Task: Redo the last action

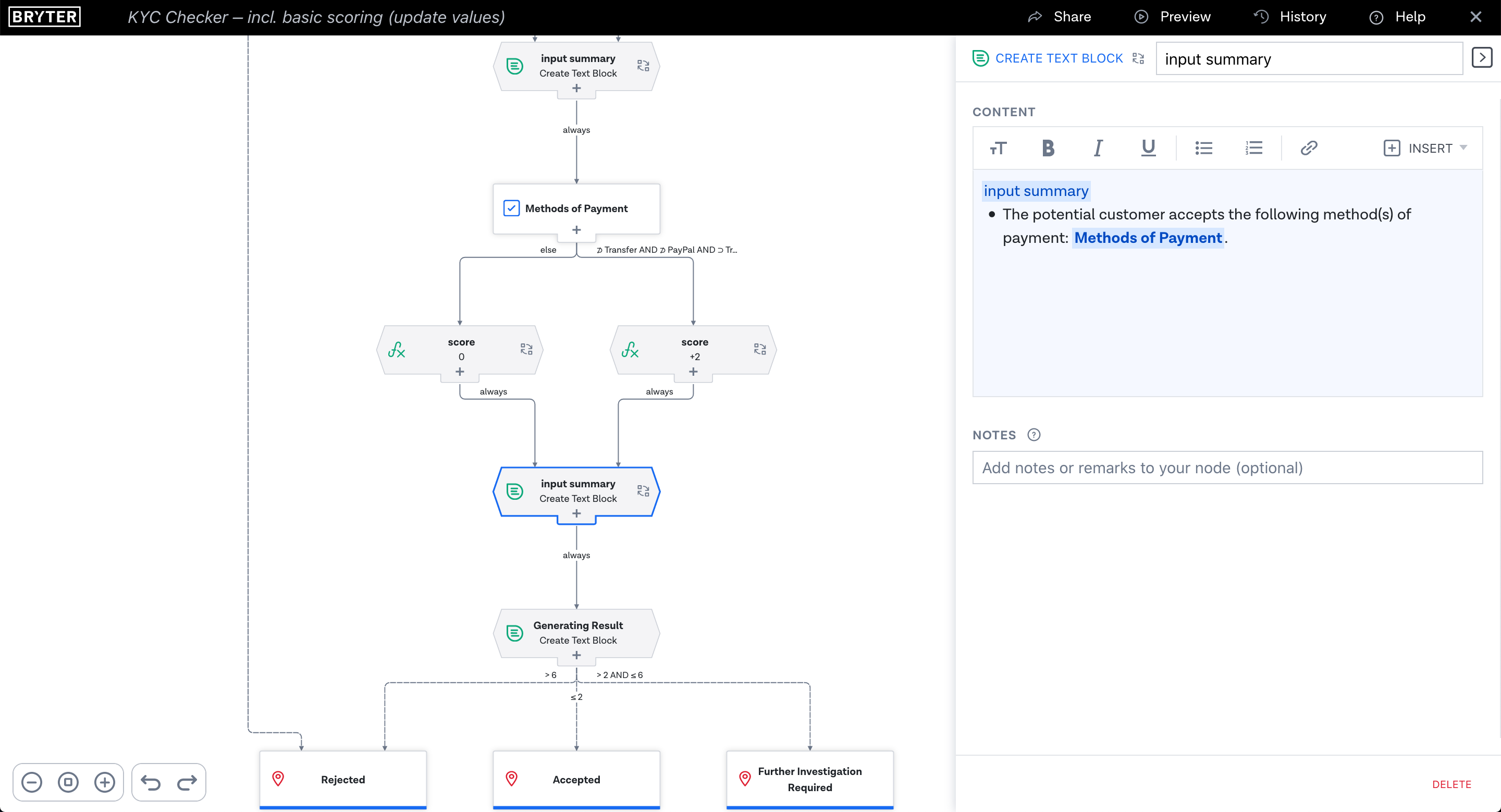Action: pyautogui.click(x=187, y=782)
